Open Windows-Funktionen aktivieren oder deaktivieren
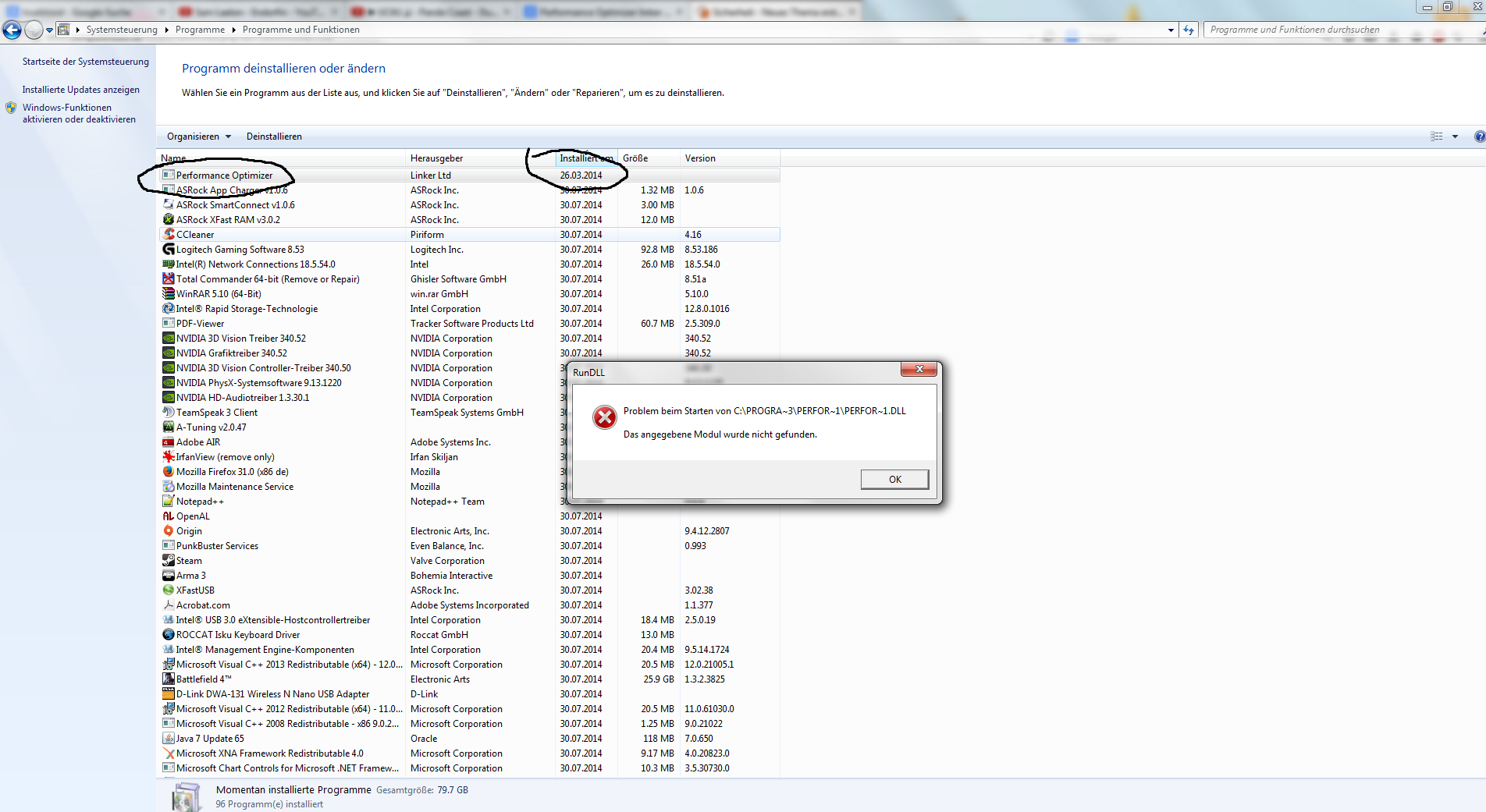 point(79,113)
